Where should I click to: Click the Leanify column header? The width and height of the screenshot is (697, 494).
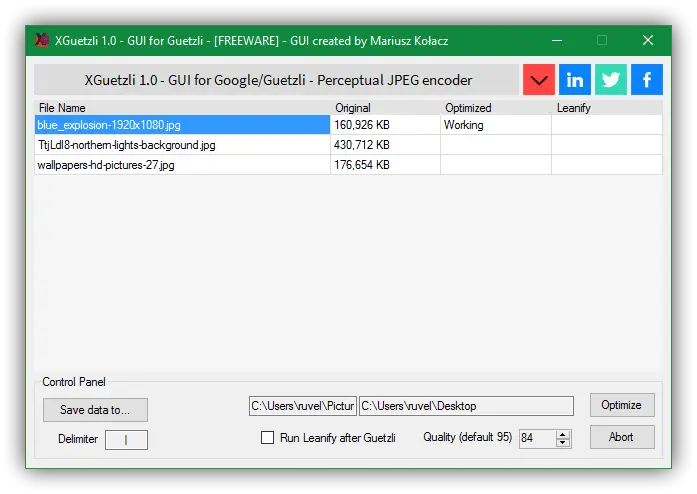point(607,108)
